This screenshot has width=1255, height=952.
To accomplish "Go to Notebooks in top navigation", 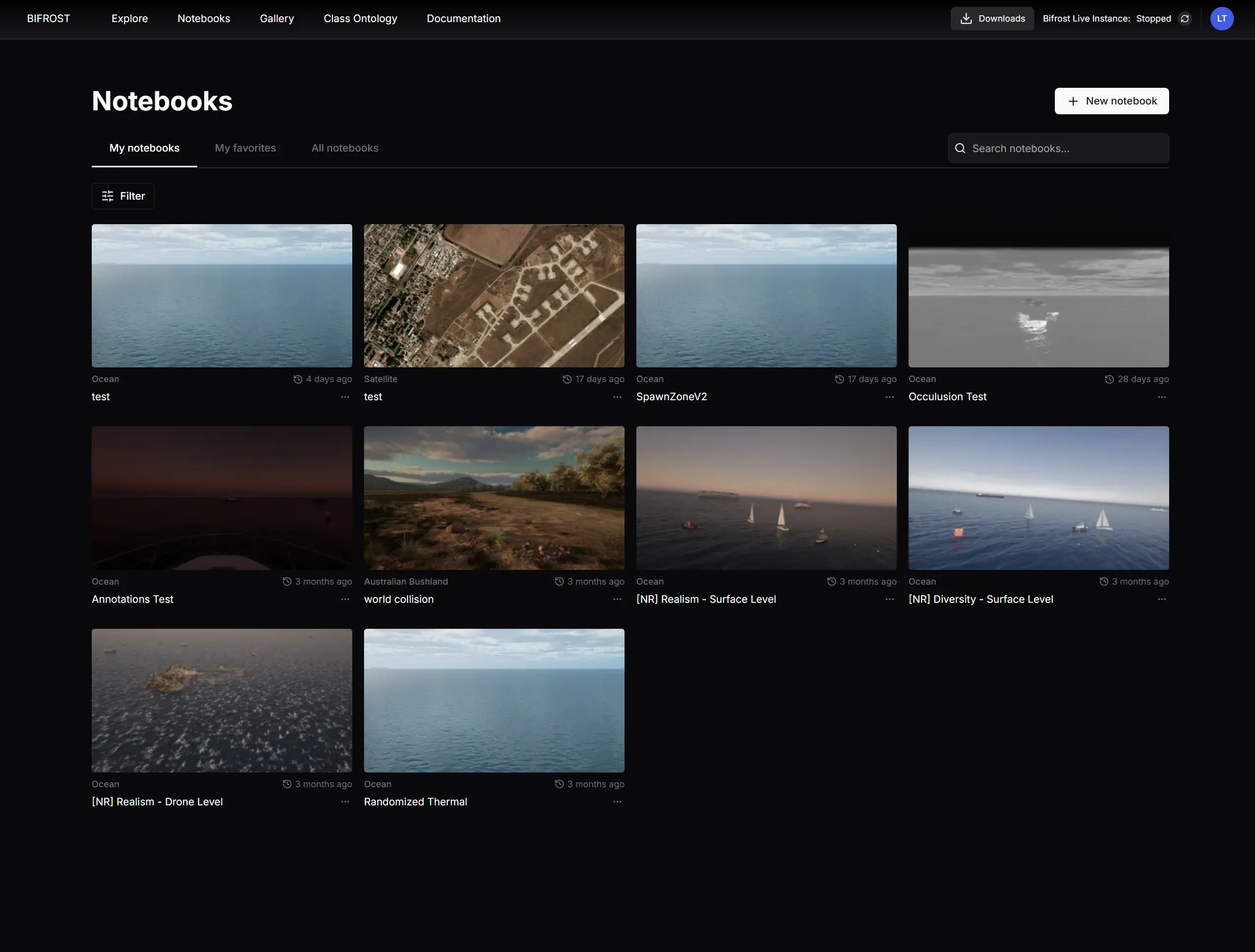I will click(204, 19).
